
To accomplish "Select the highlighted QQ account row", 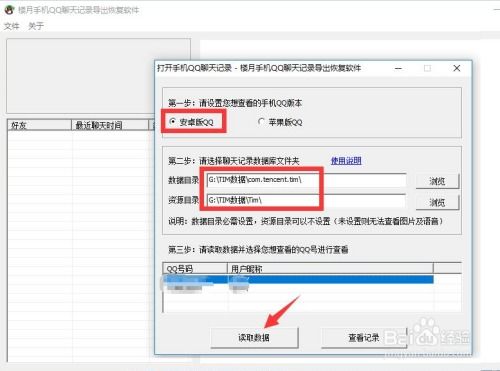I will click(298, 279).
